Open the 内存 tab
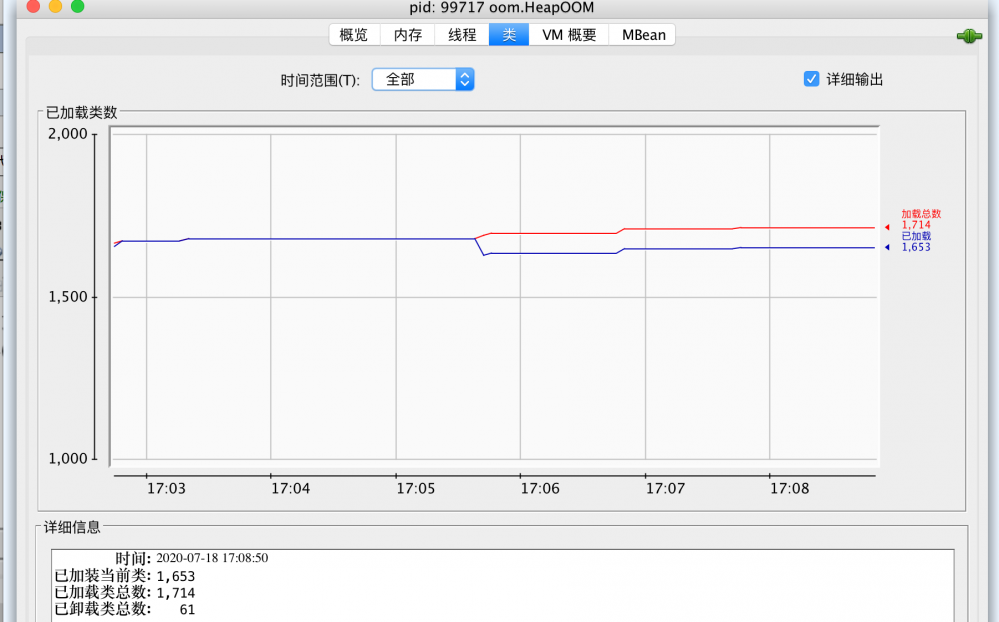Viewport: 999px width, 622px height. coord(408,35)
